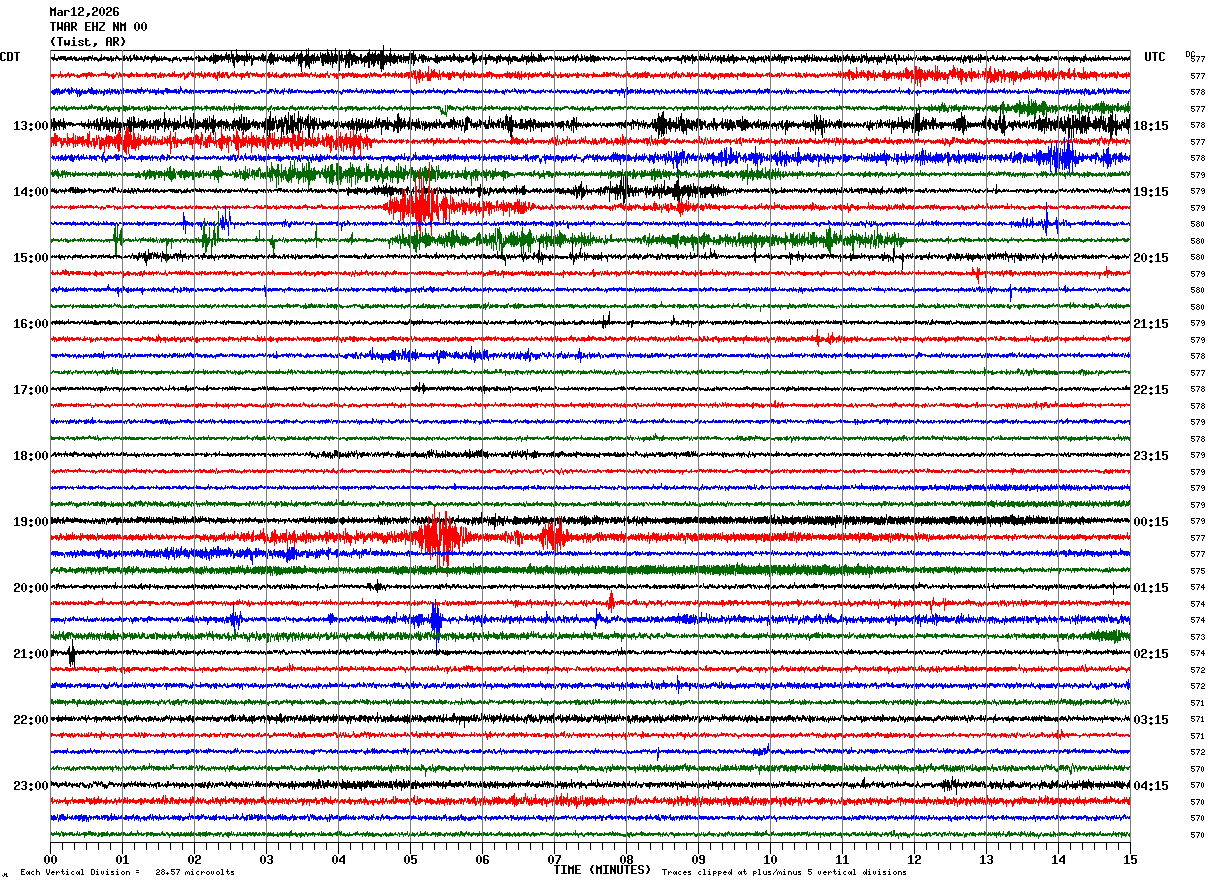Click minute tick label '10' on the x-axis
The height and width of the screenshot is (886, 1210).
(770, 859)
